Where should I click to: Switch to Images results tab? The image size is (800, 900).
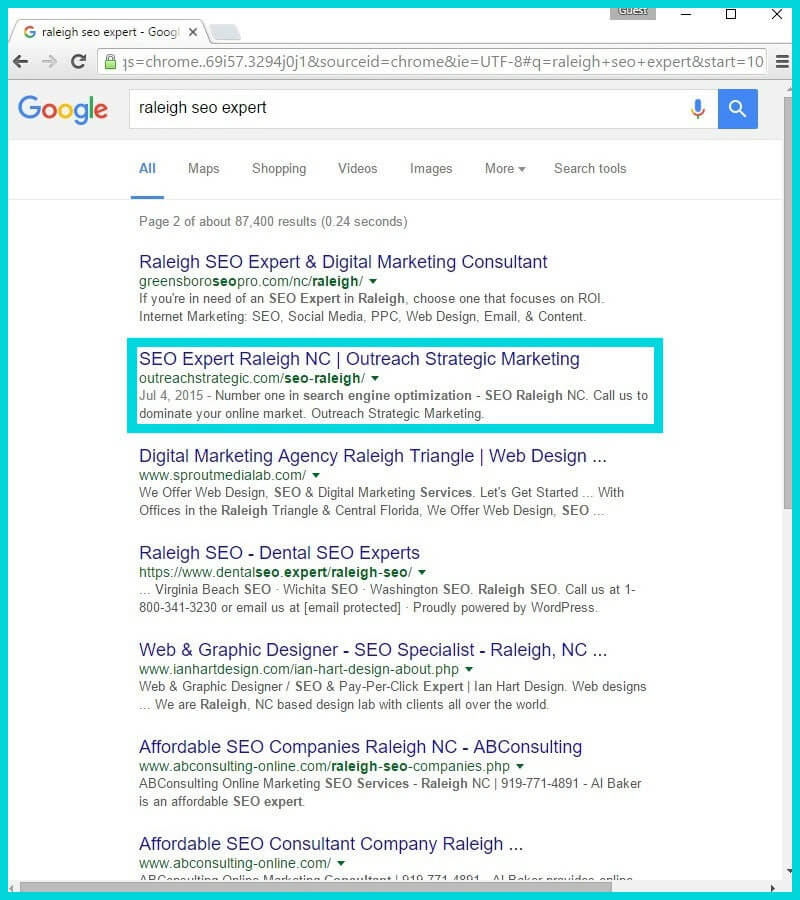tap(431, 169)
